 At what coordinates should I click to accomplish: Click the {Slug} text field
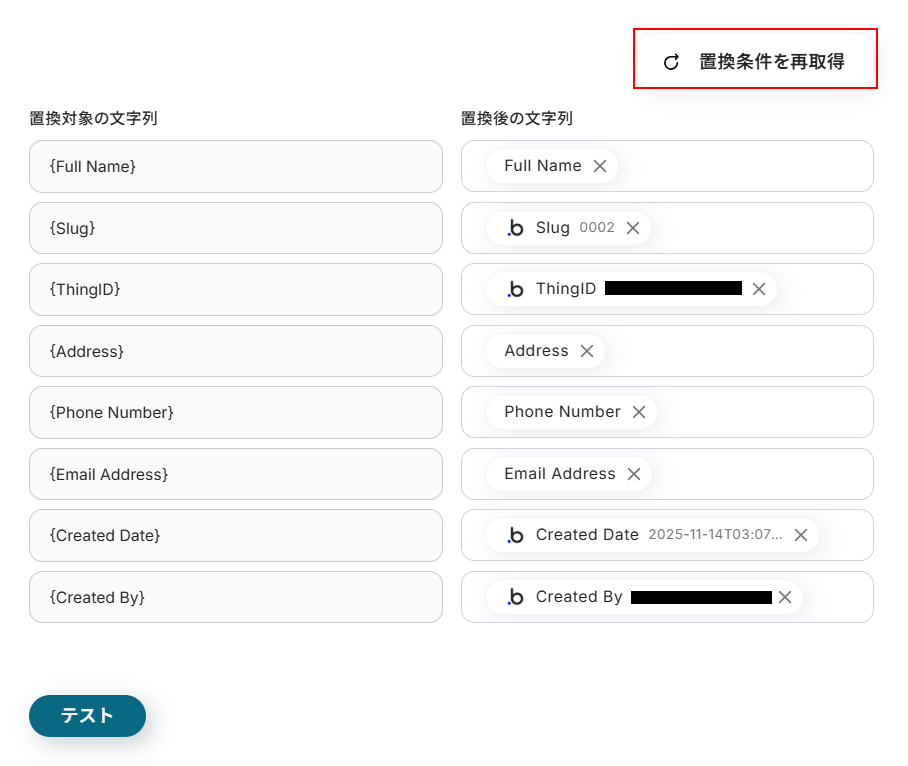[x=235, y=228]
